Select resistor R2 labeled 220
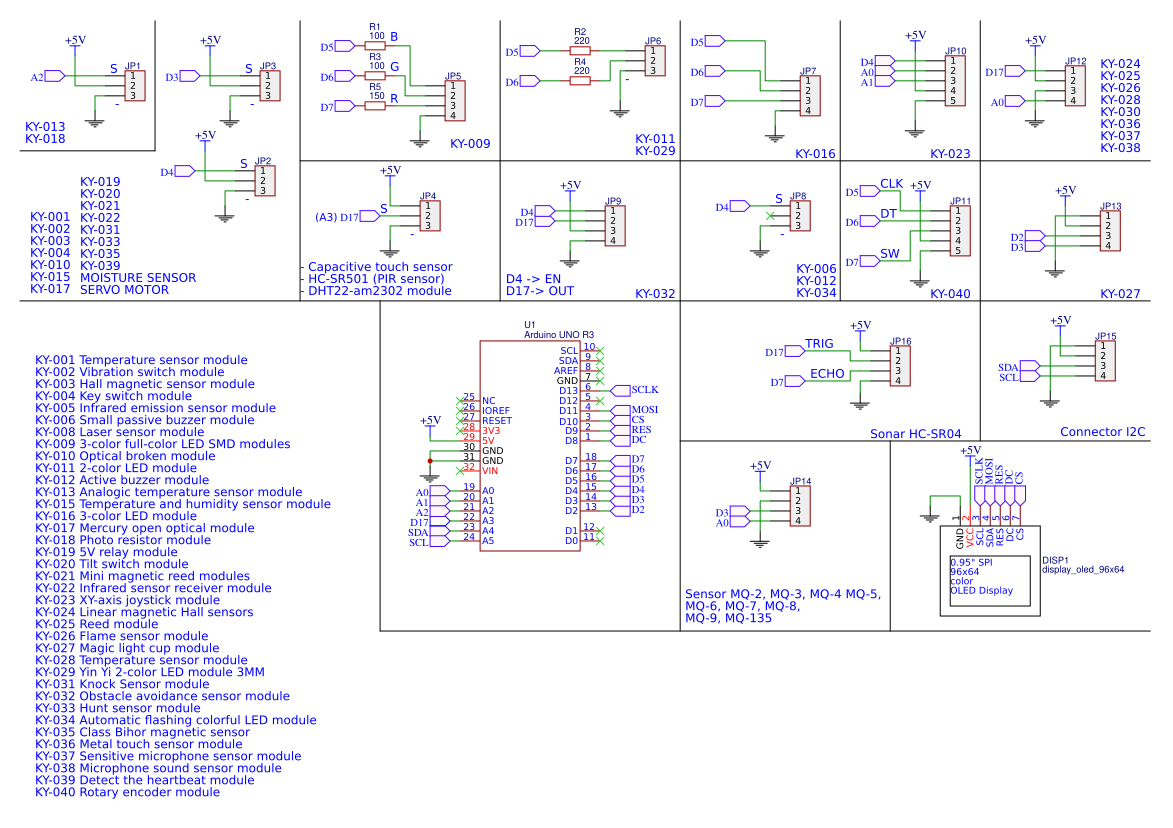This screenshot has width=1173, height=828. pos(579,50)
